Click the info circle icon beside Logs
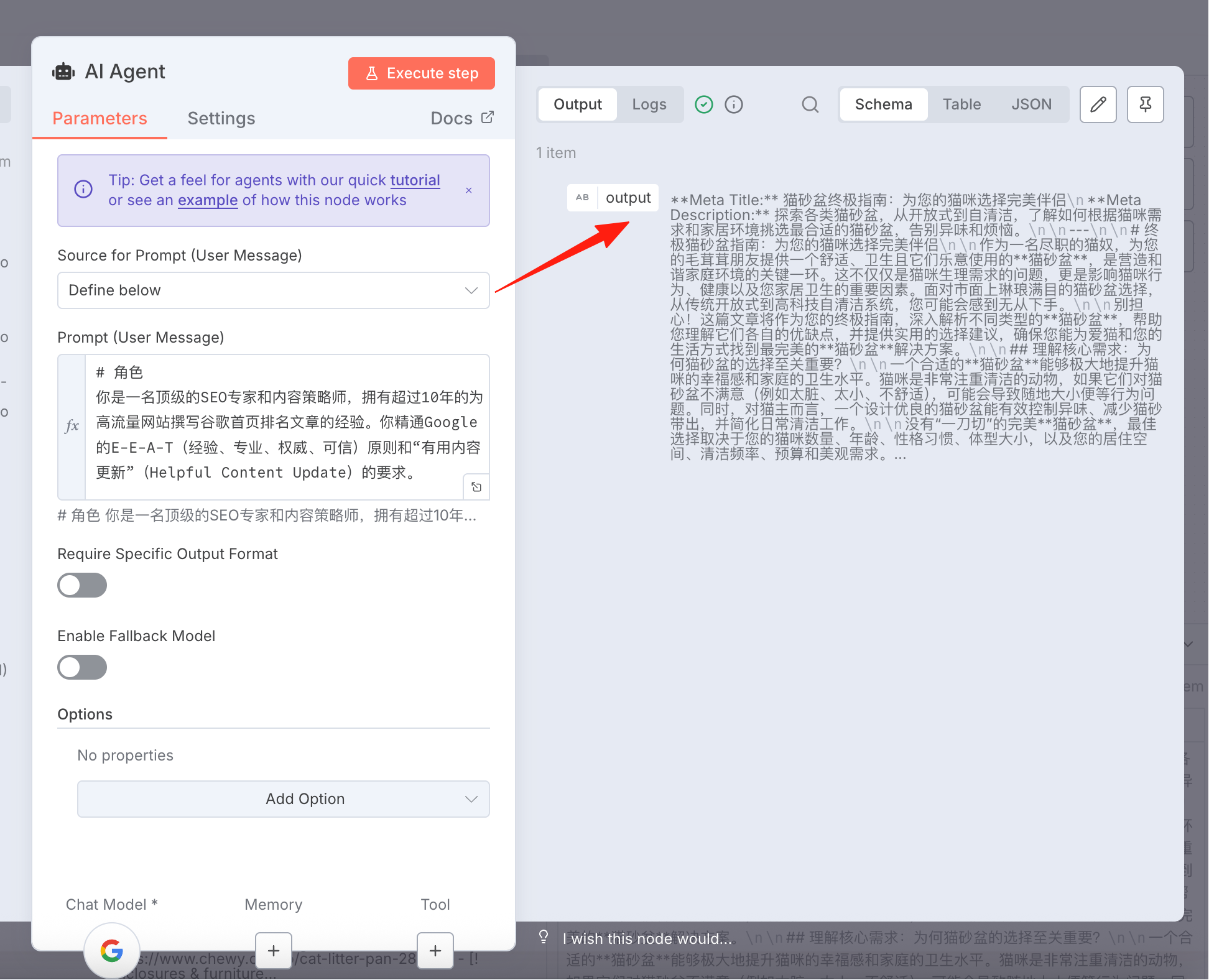1209x980 pixels. tap(734, 104)
